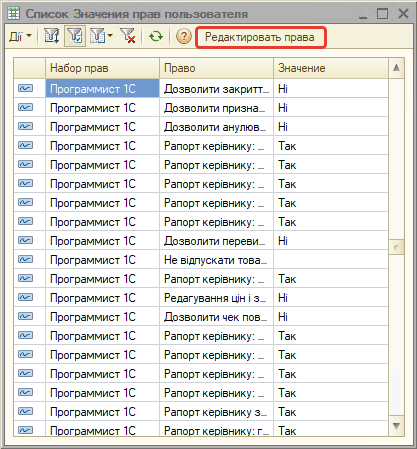Image resolution: width=417 pixels, height=449 pixels.
Task: Select the Рапорт керівнику: г… cell
Action: click(x=216, y=429)
